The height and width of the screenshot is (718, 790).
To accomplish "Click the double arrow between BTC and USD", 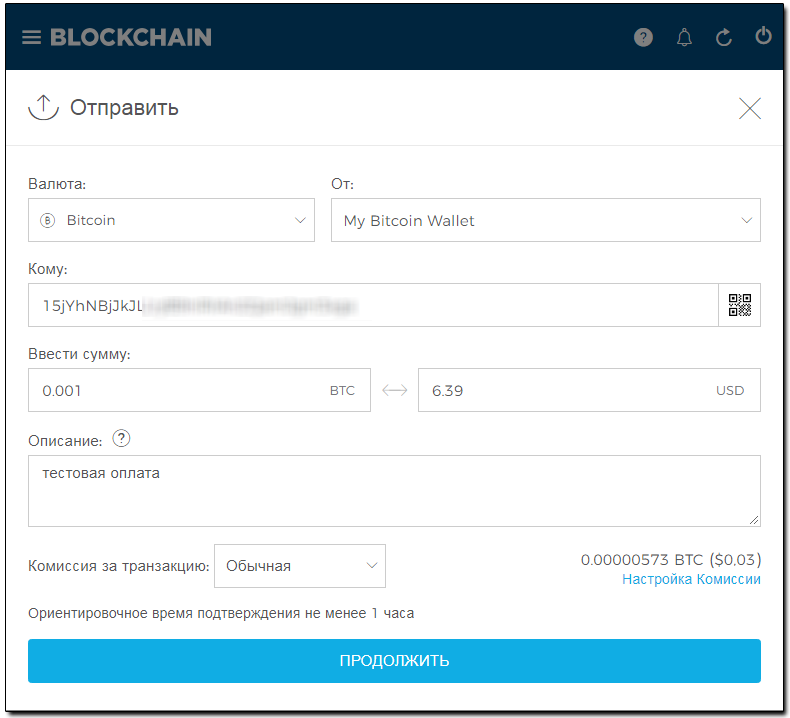I will point(394,390).
